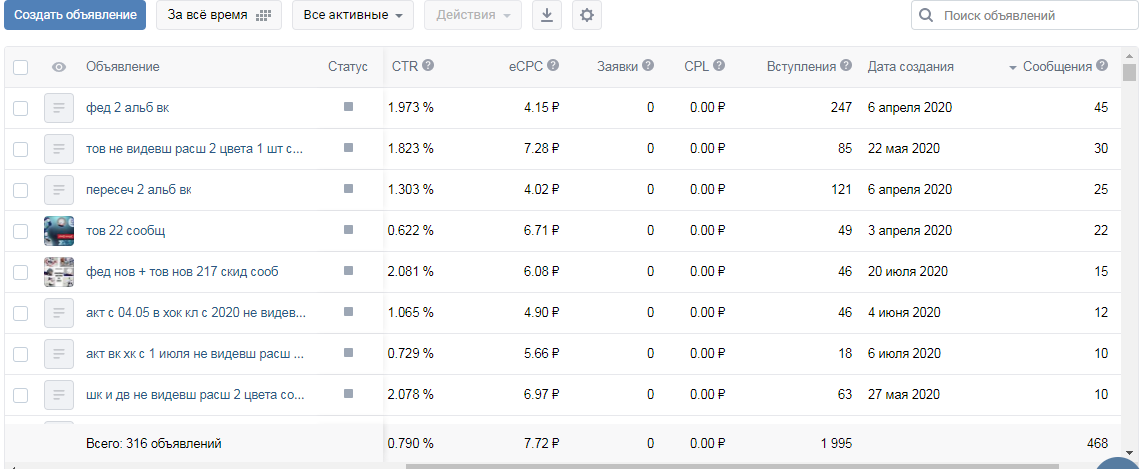This screenshot has height=469, width=1145.
Task: Click the "Создать объявление" button
Action: 75,15
